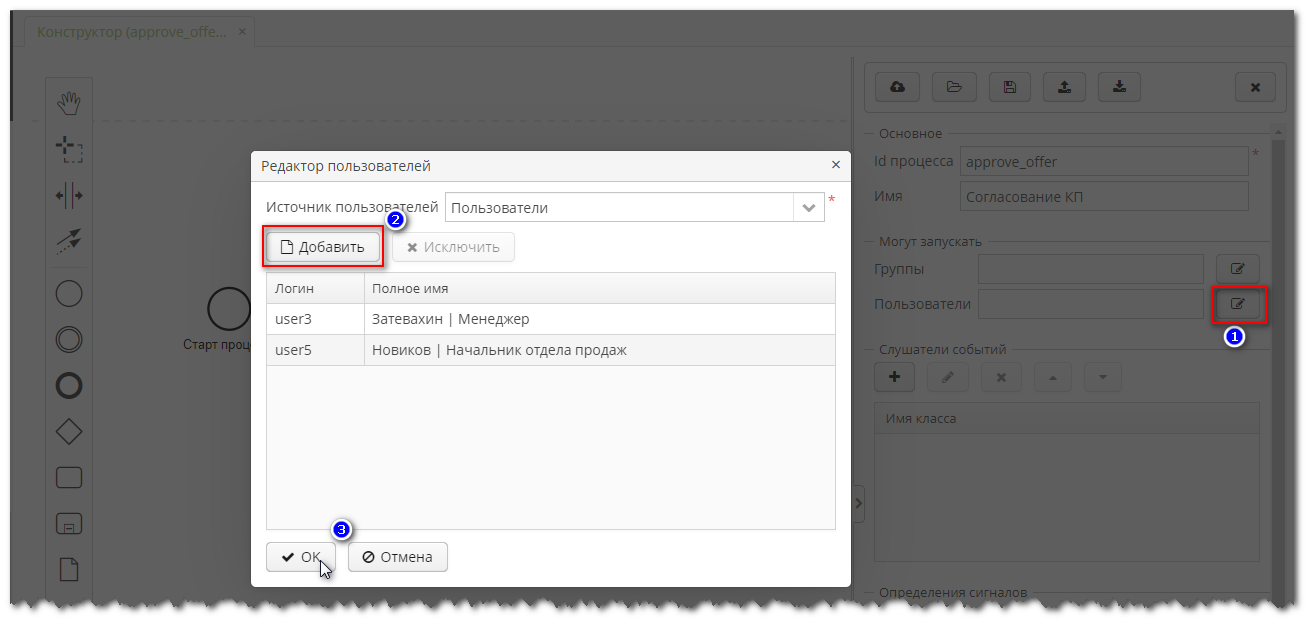This screenshot has height=625, width=1305.
Task: Pick the Data object tool
Action: coord(68,568)
